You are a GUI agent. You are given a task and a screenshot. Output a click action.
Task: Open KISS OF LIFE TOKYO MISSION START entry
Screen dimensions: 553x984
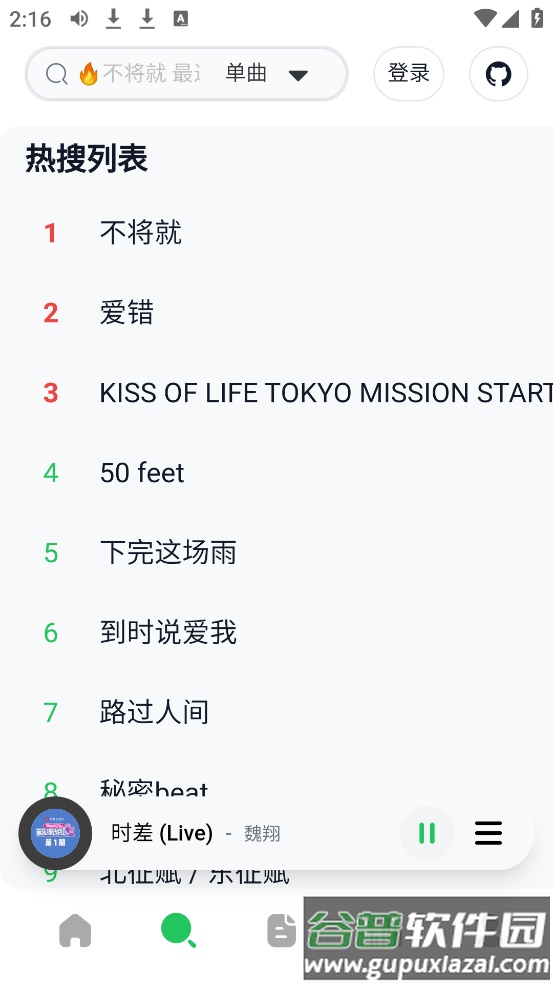[x=326, y=393]
